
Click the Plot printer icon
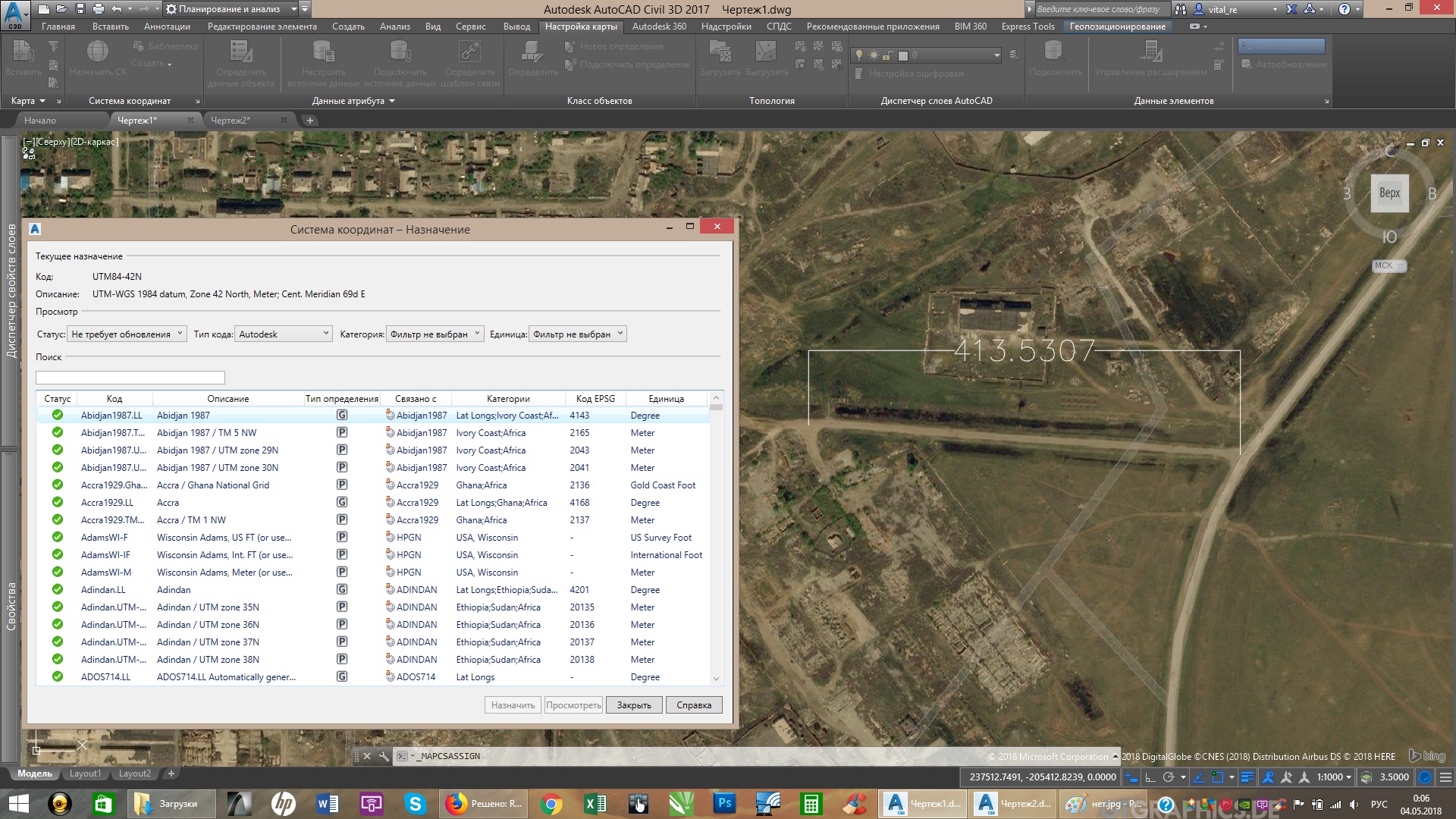(x=99, y=9)
